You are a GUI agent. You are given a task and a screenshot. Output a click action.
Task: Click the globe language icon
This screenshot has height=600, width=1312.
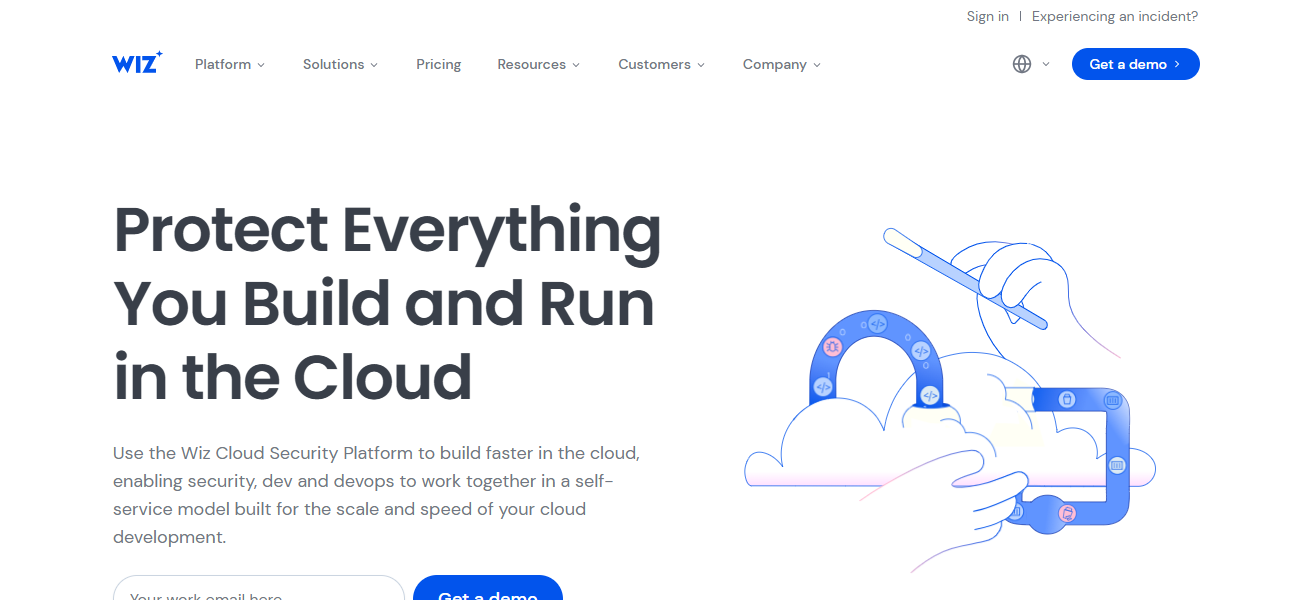[1021, 64]
